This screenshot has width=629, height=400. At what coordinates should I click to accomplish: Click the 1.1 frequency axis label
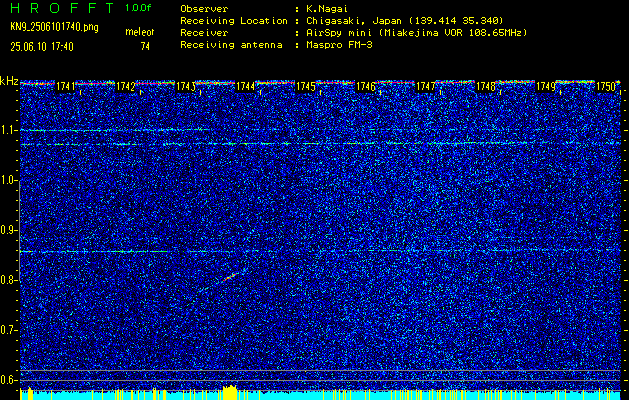click(x=9, y=130)
